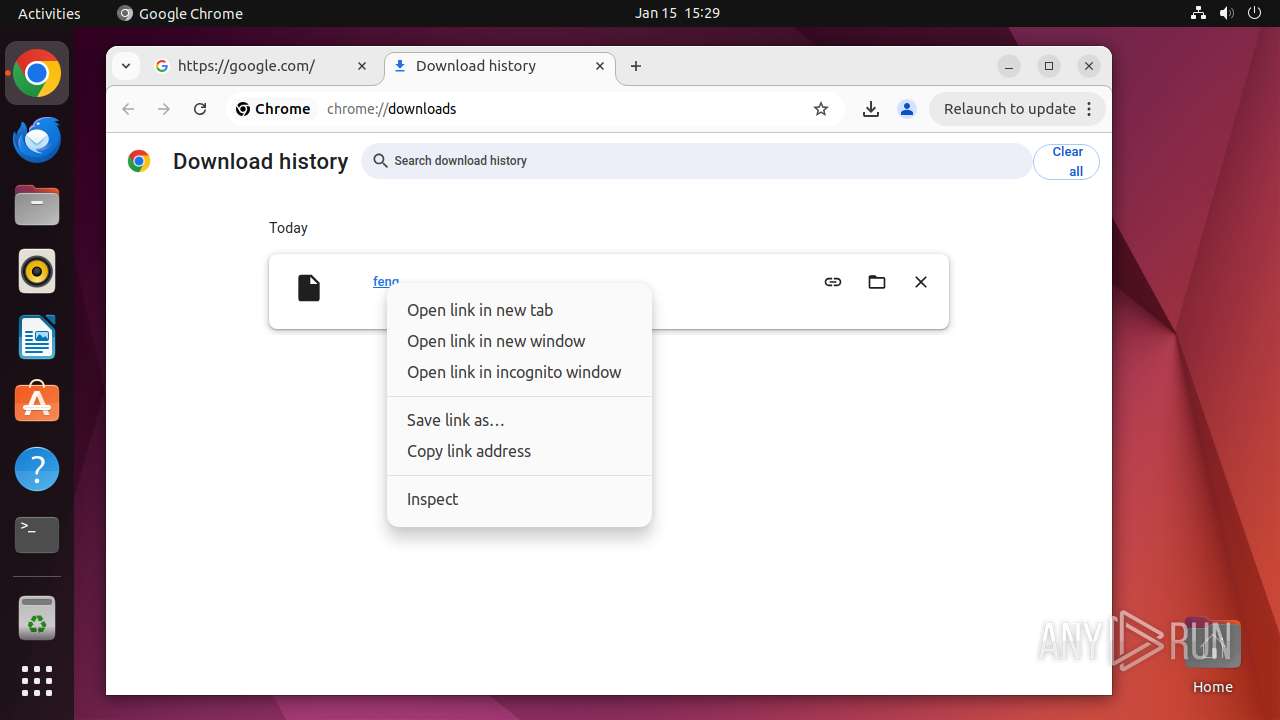Launch LibreOffice Writer from the dock
The width and height of the screenshot is (1280, 720).
tap(37, 337)
